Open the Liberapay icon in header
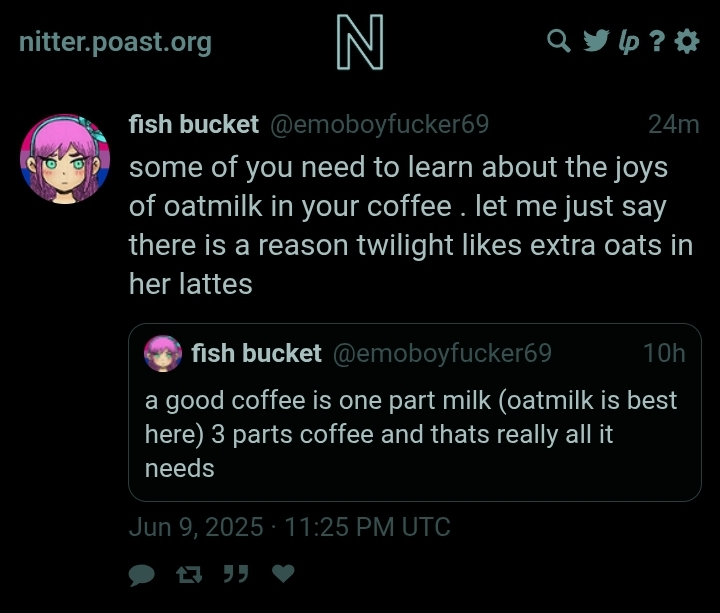720x613 pixels. (629, 42)
